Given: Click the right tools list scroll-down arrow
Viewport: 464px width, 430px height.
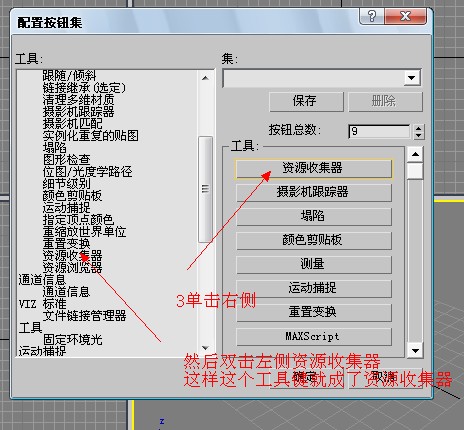Looking at the screenshot, I should 415,351.
